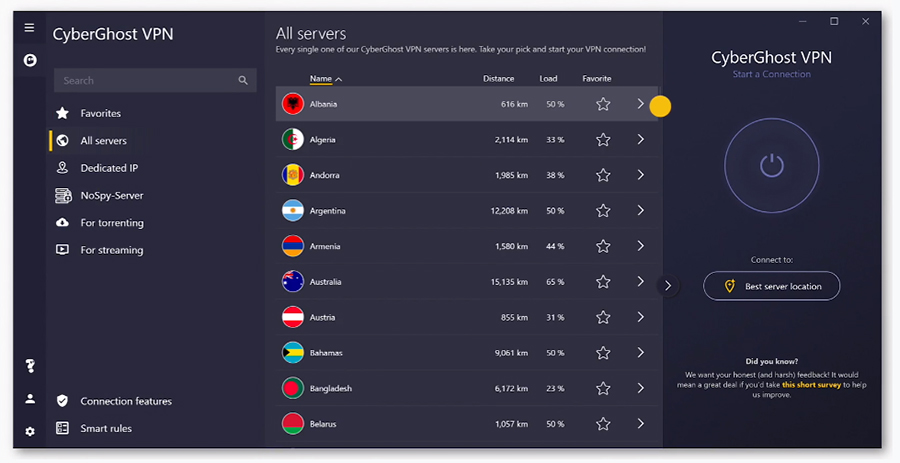Screen dimensions: 900x463
Task: Sort by Favorite column header
Action: [x=596, y=79]
